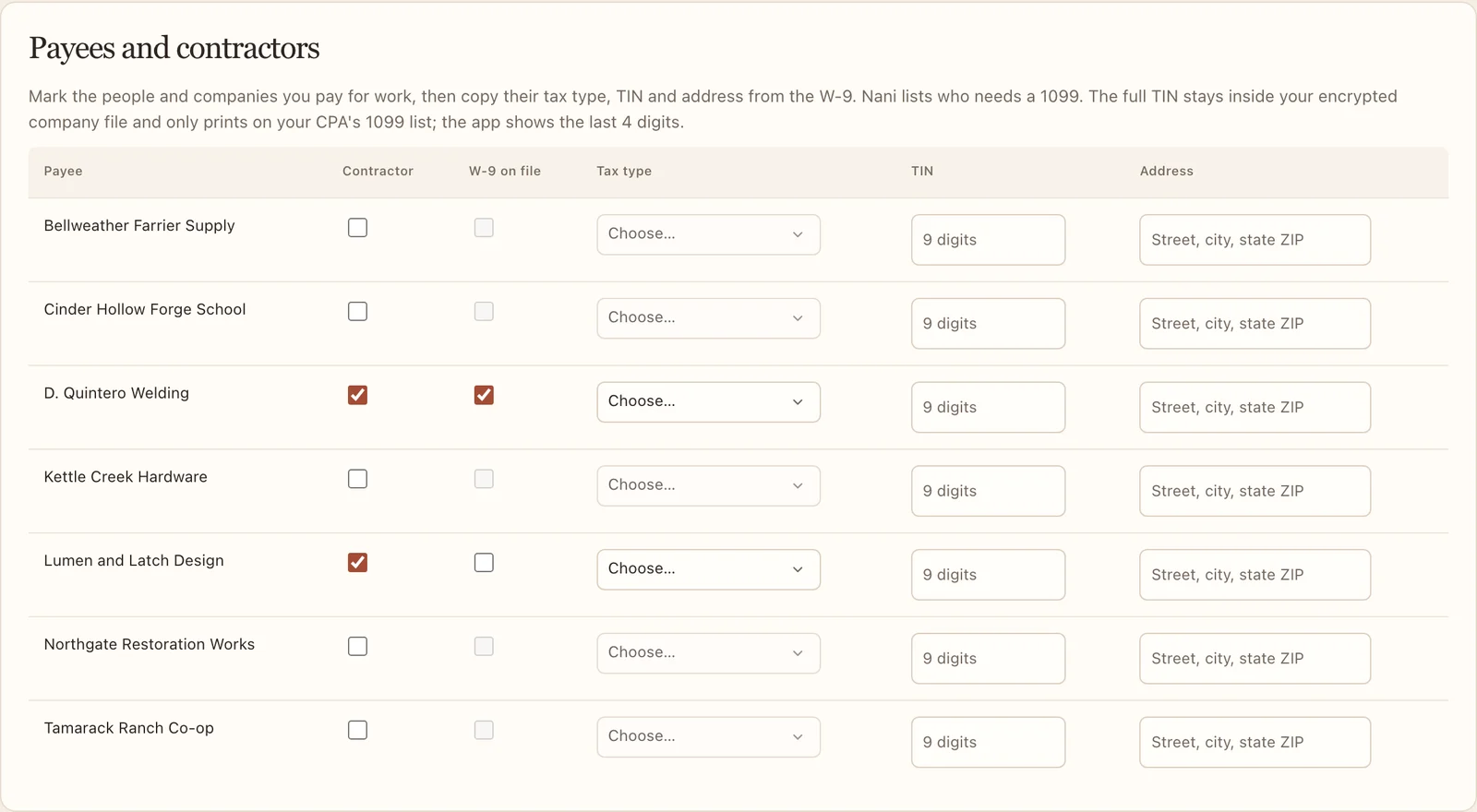Uncheck Contractor for Lumen and Latch Design
Viewport: 1477px width, 812px height.
[x=357, y=563]
